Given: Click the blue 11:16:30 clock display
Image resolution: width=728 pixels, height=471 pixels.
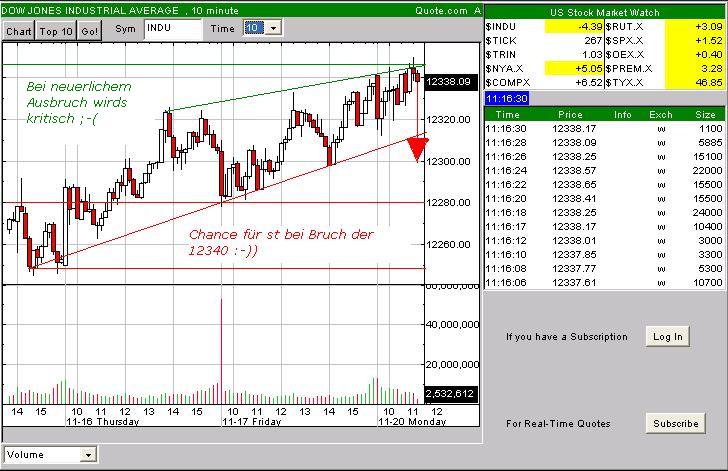Looking at the screenshot, I should pyautogui.click(x=507, y=98).
